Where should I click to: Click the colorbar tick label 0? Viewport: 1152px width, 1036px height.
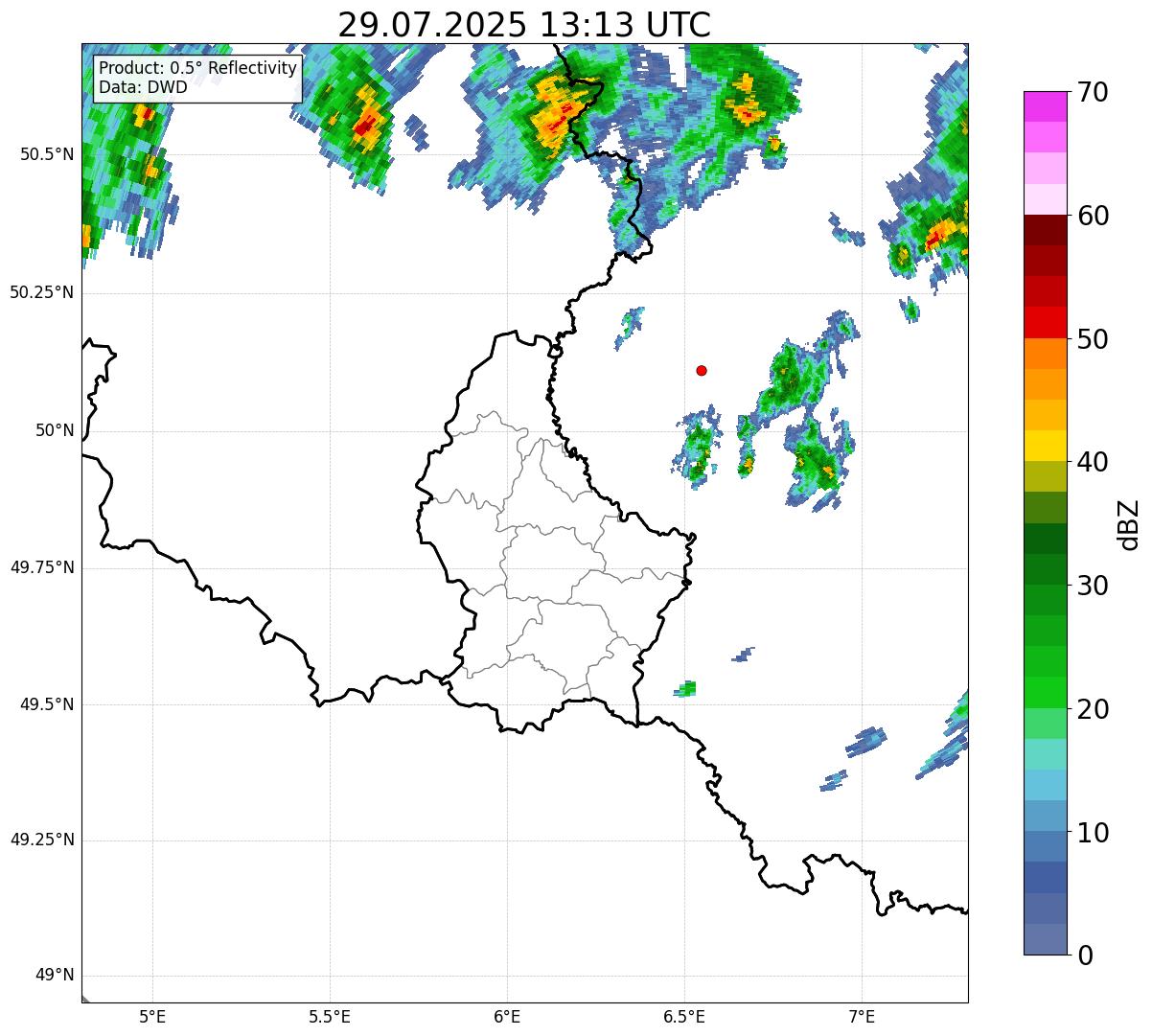tap(1085, 955)
